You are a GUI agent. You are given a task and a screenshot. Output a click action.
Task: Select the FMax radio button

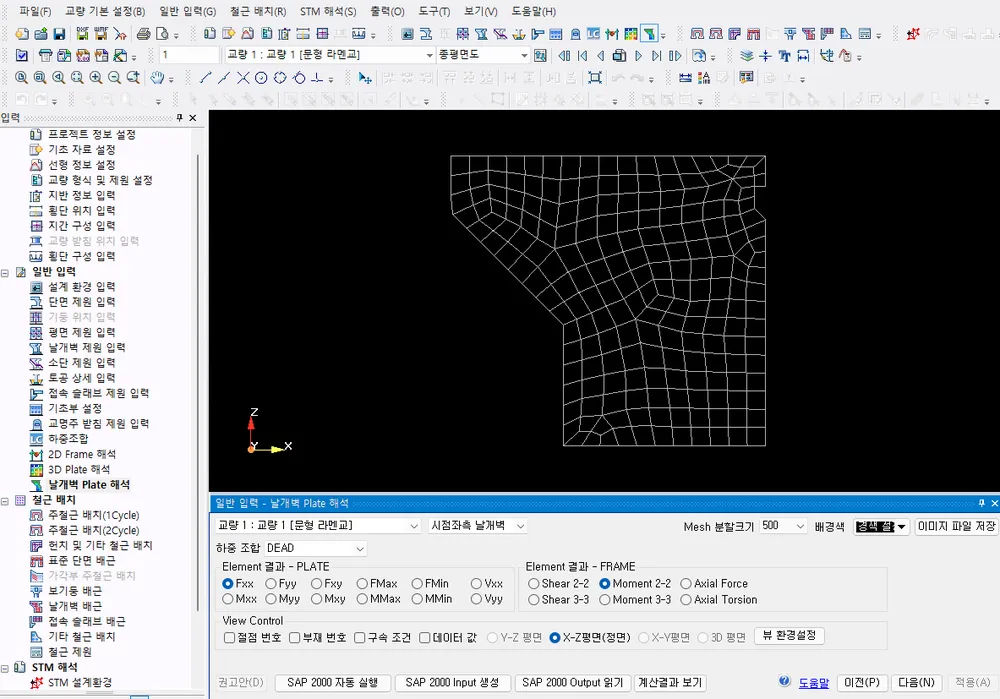pyautogui.click(x=377, y=584)
